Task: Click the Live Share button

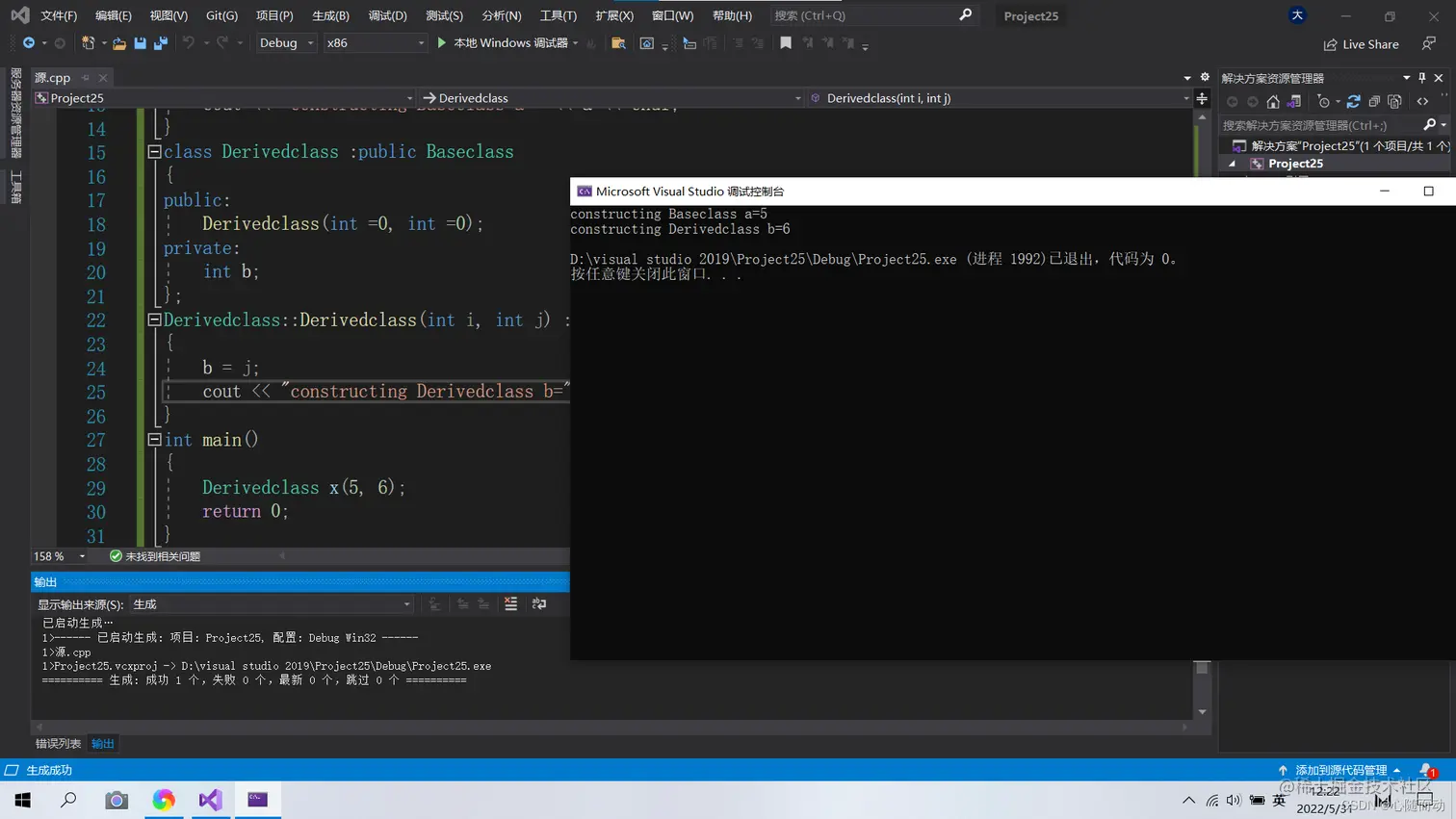Action: 1361,44
